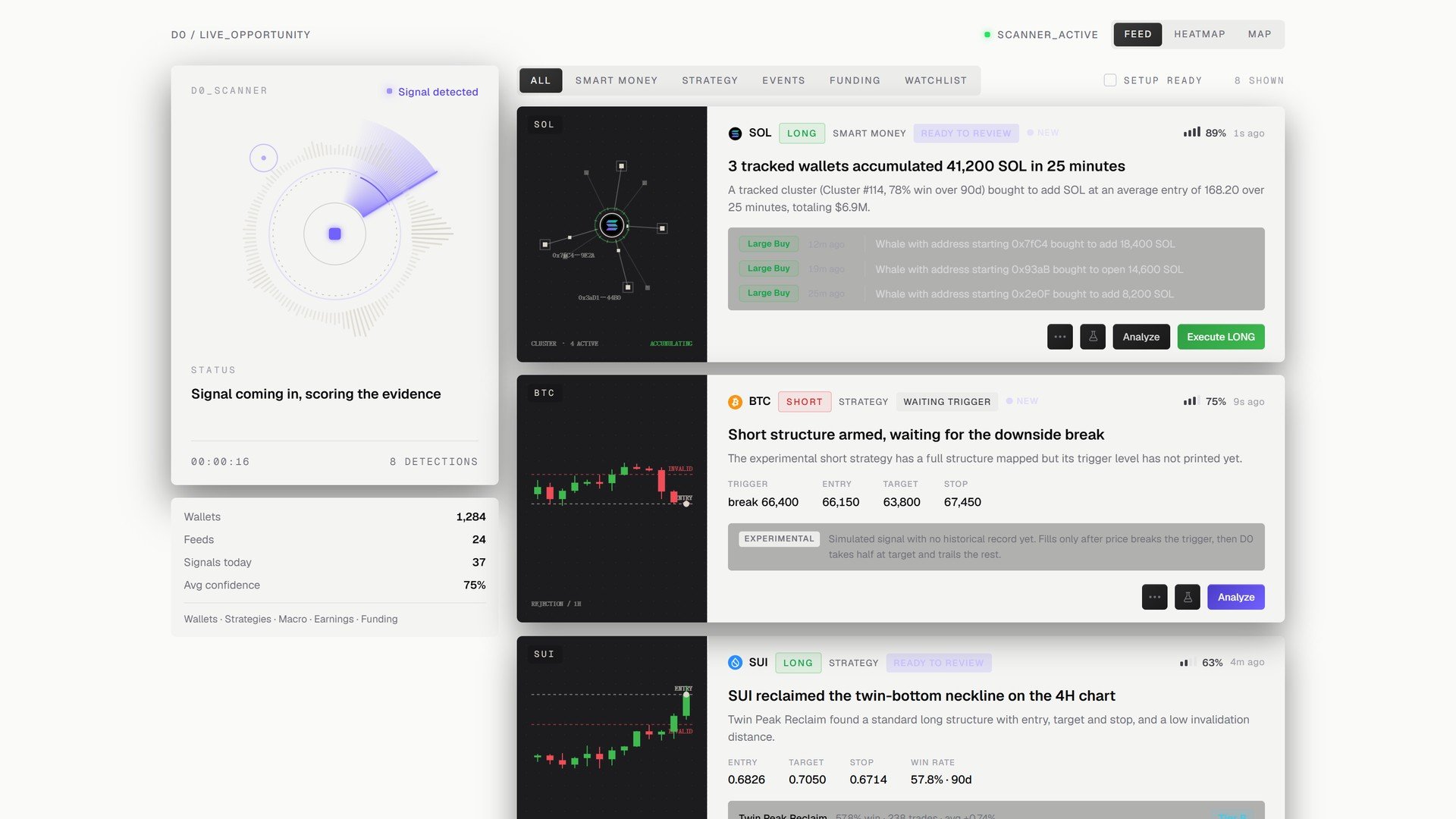Select the Strategy filter tab
This screenshot has width=1456, height=819.
coord(710,80)
